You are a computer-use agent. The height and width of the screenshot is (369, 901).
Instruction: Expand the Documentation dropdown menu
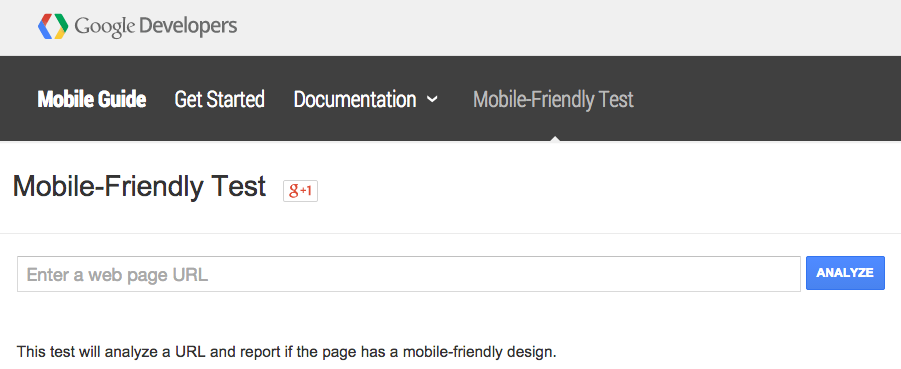click(365, 99)
